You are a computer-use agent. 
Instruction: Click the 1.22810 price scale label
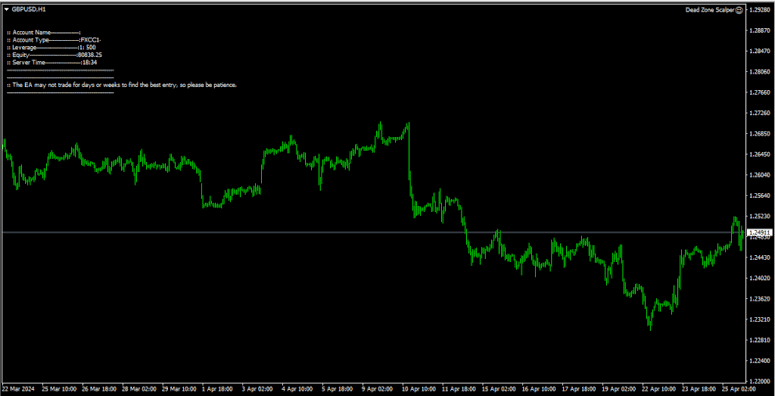760,340
